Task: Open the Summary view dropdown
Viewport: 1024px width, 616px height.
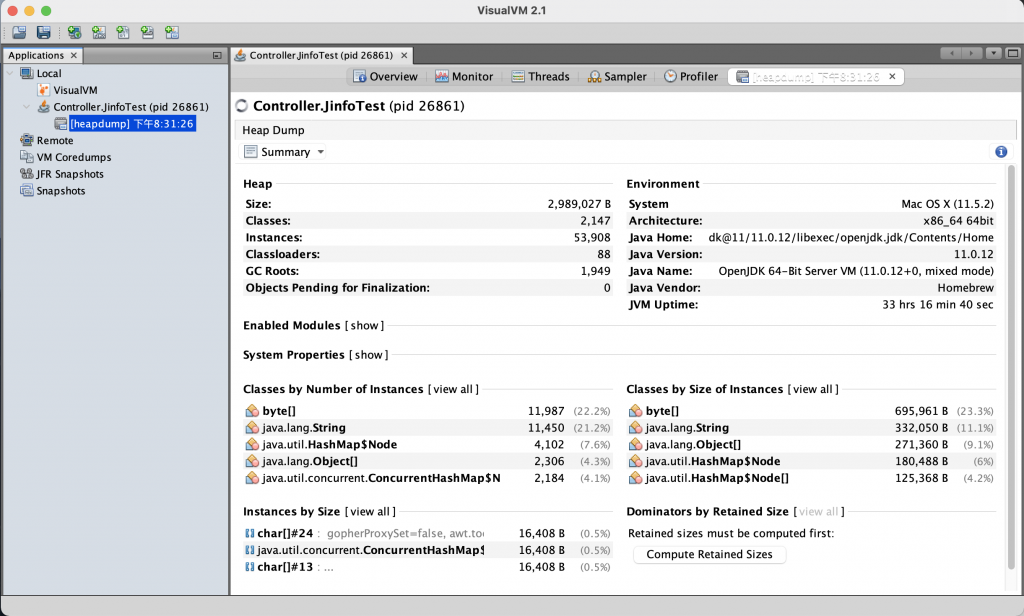Action: 284,152
